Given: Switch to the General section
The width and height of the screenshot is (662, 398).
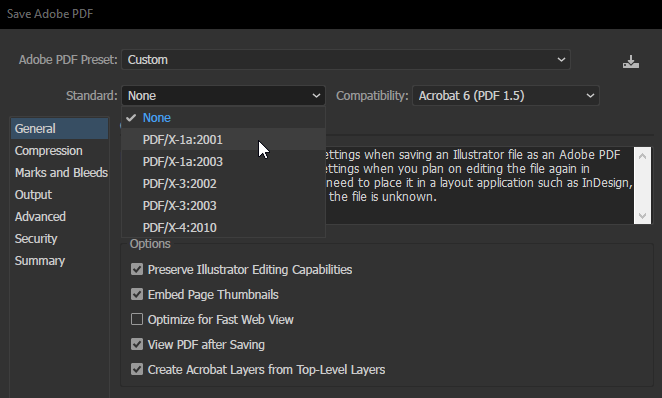Looking at the screenshot, I should pyautogui.click(x=60, y=129).
